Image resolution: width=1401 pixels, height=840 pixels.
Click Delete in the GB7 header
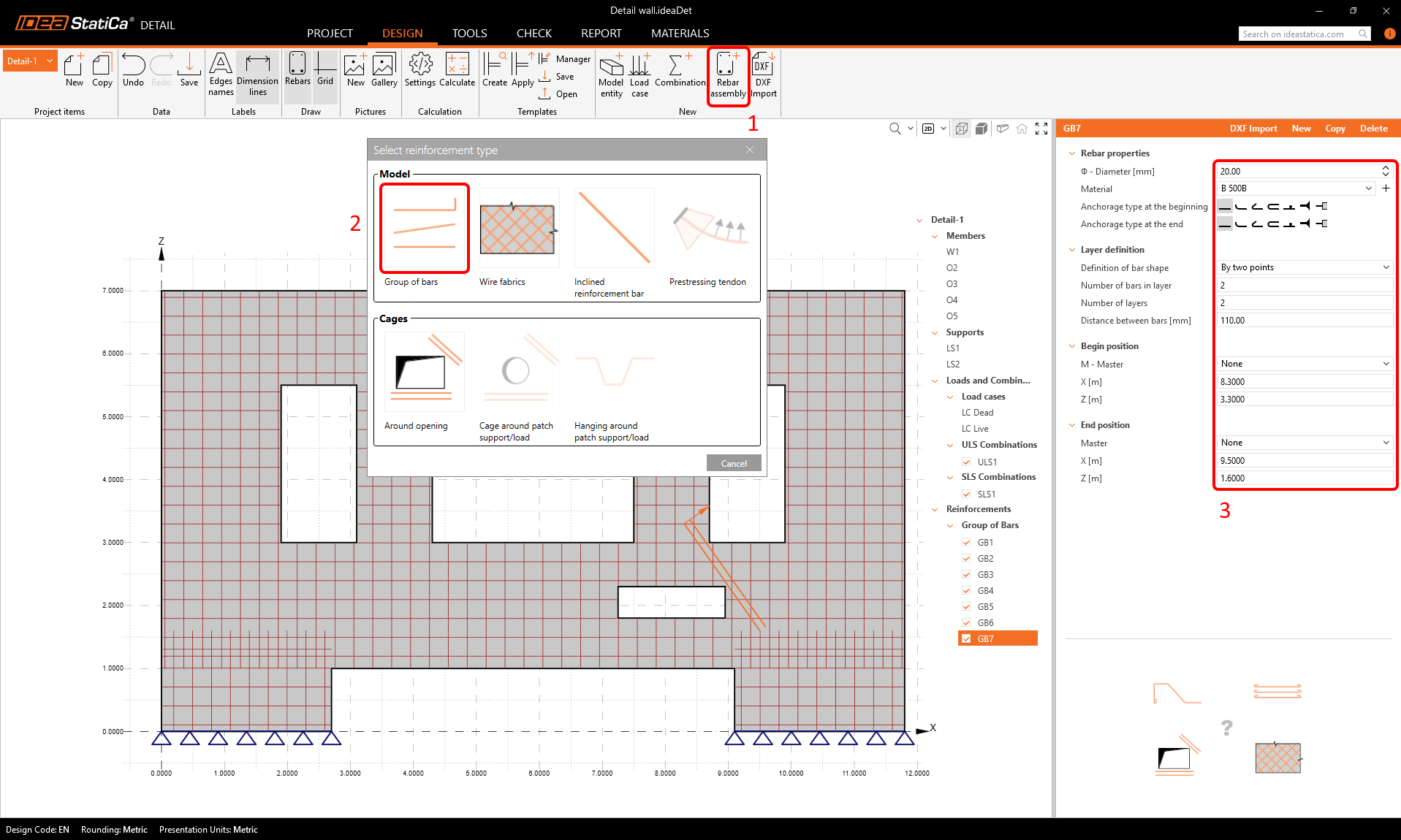tap(1373, 129)
